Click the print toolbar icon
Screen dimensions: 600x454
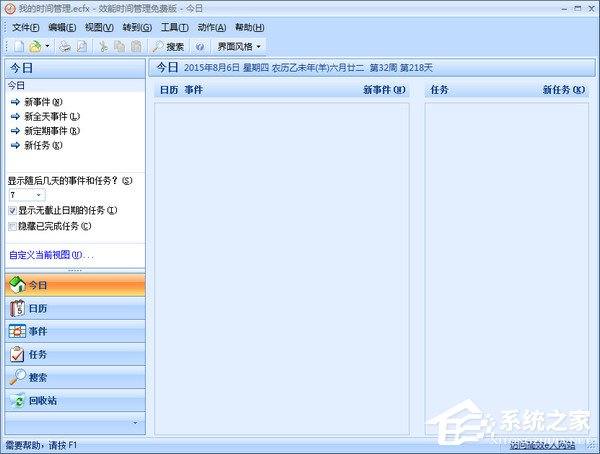tap(65, 47)
